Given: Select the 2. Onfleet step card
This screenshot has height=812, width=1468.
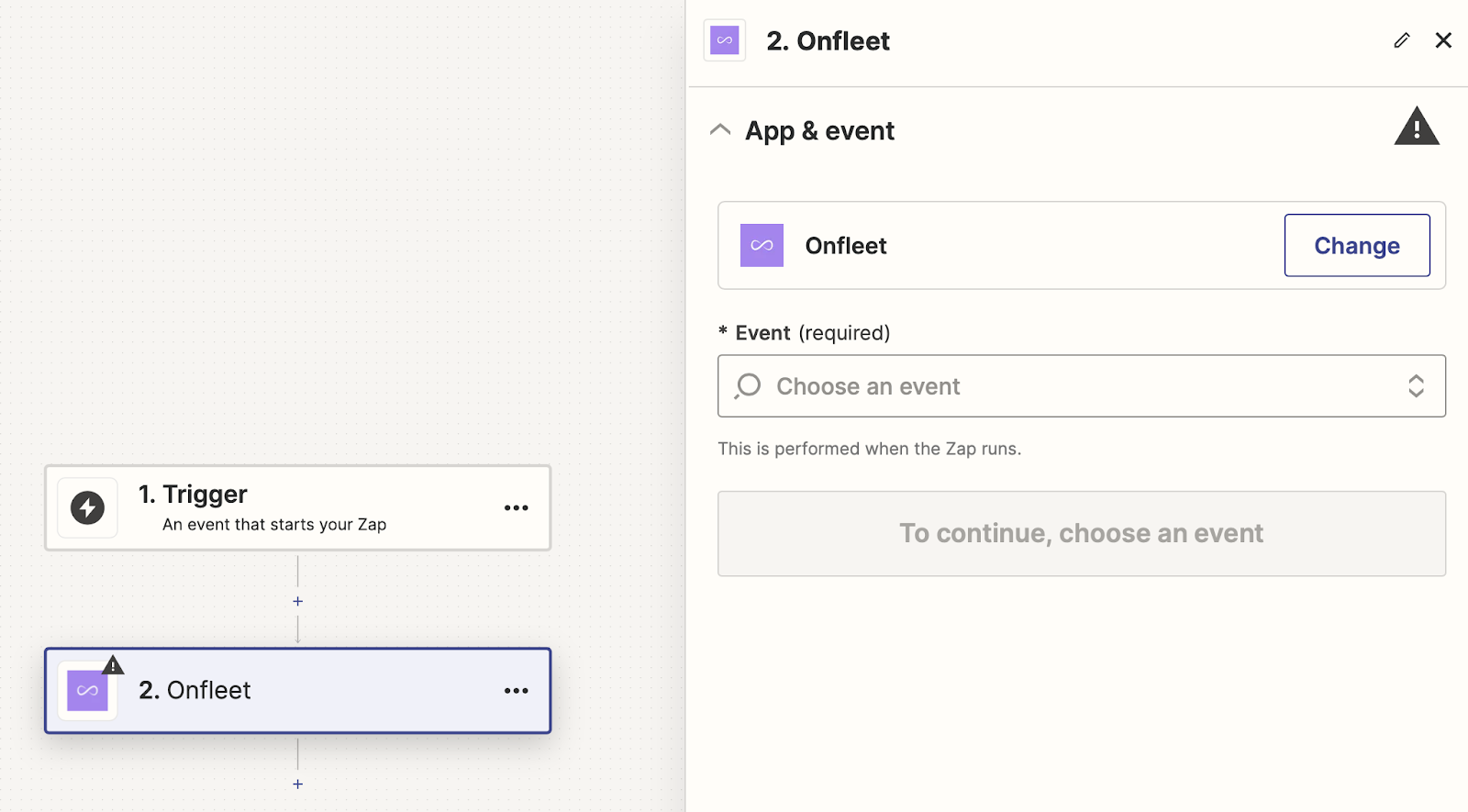Looking at the screenshot, I should click(298, 691).
